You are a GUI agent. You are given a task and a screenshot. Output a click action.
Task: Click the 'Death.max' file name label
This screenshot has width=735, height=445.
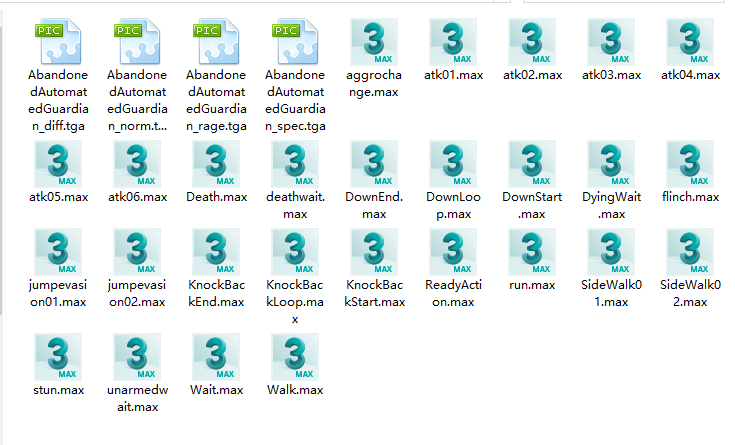[217, 197]
